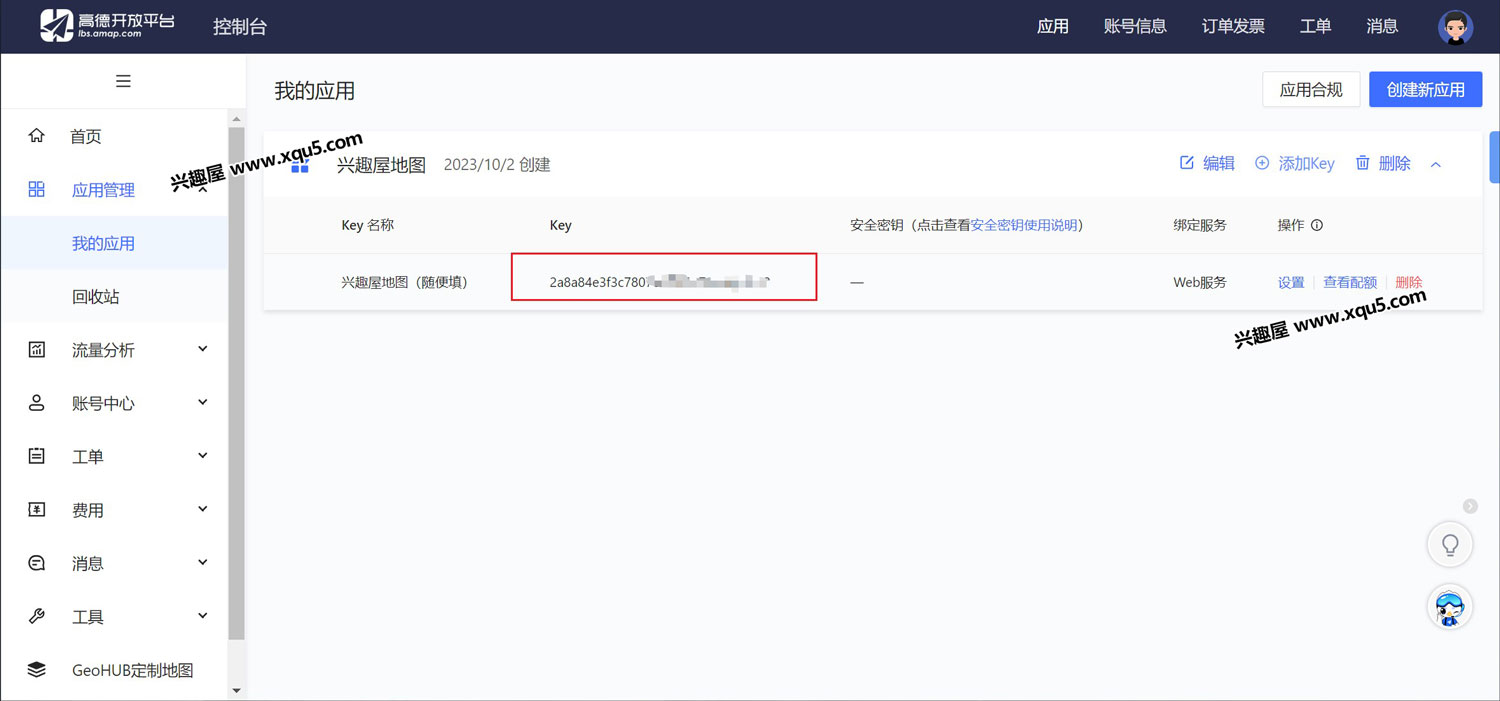Viewport: 1500px width, 701px height.
Task: Click the person icon beside 账号中心
Action: click(x=37, y=403)
